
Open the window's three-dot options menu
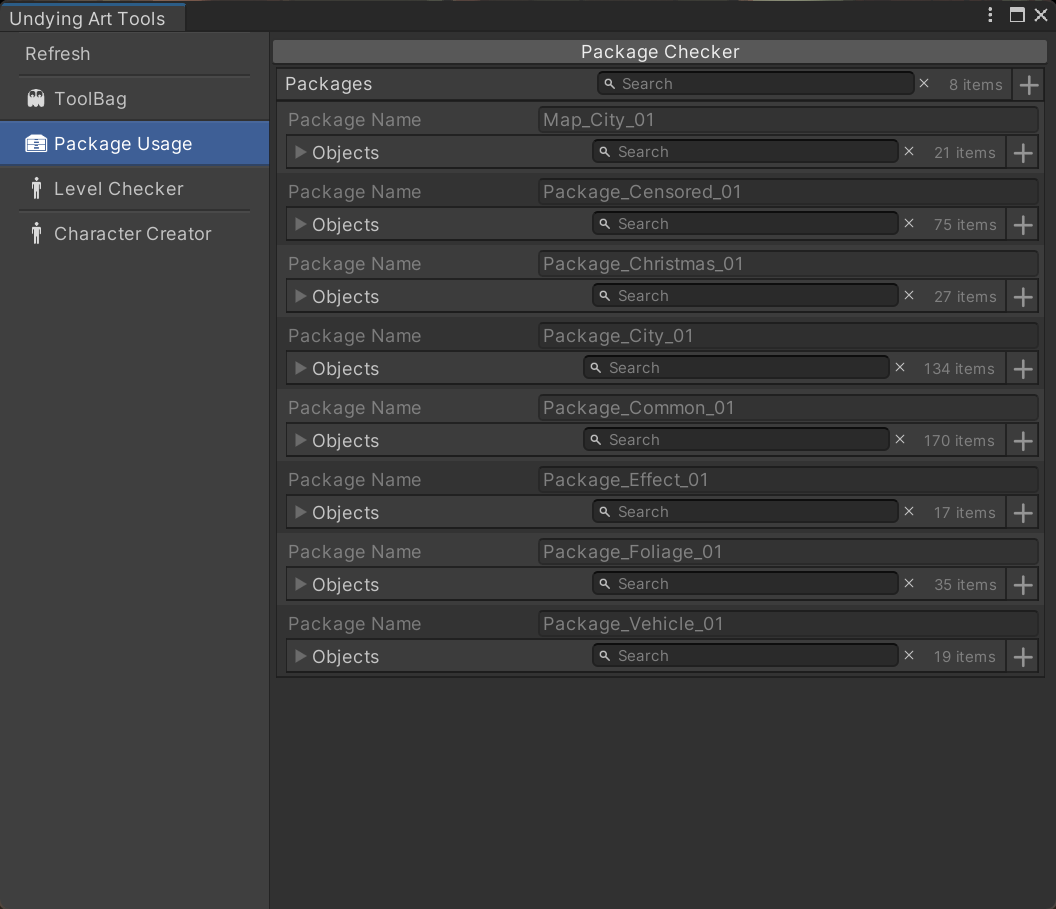(990, 15)
